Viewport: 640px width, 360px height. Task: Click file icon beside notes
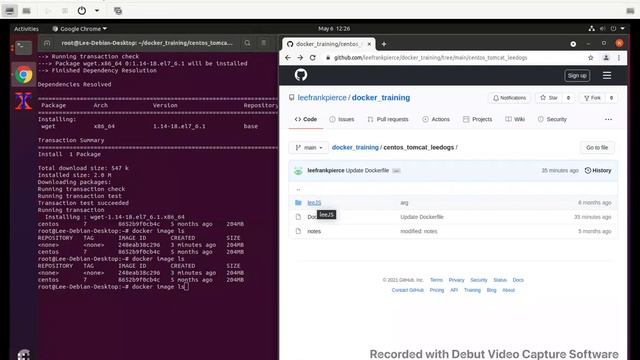[x=298, y=231]
